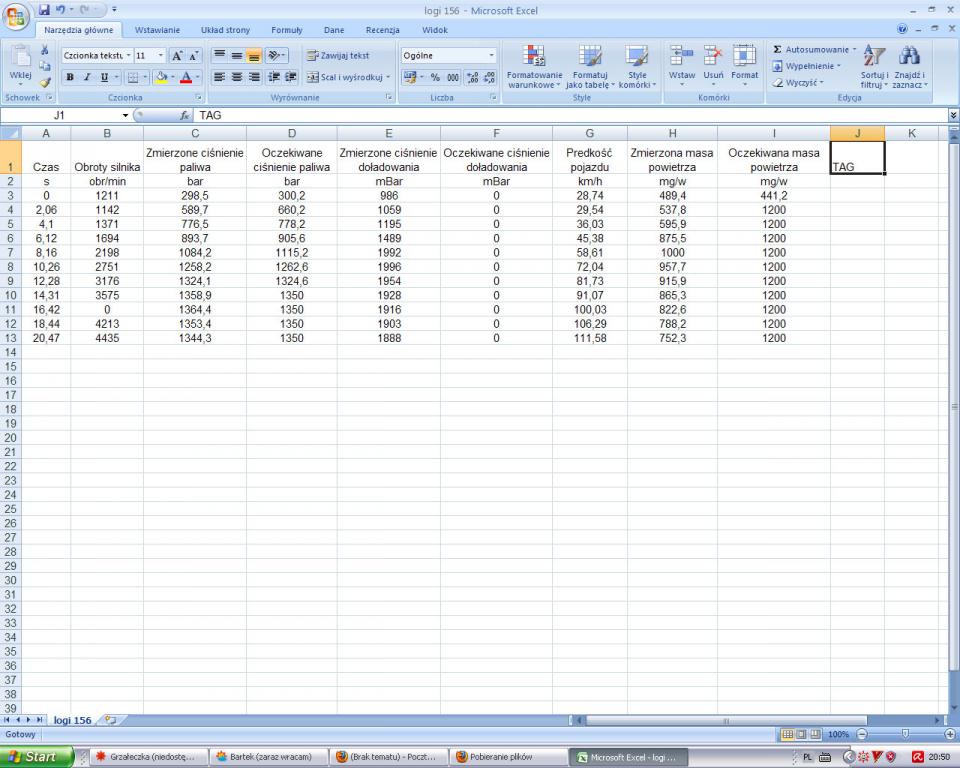Click the Office button logo
The image size is (960, 768).
(x=16, y=14)
